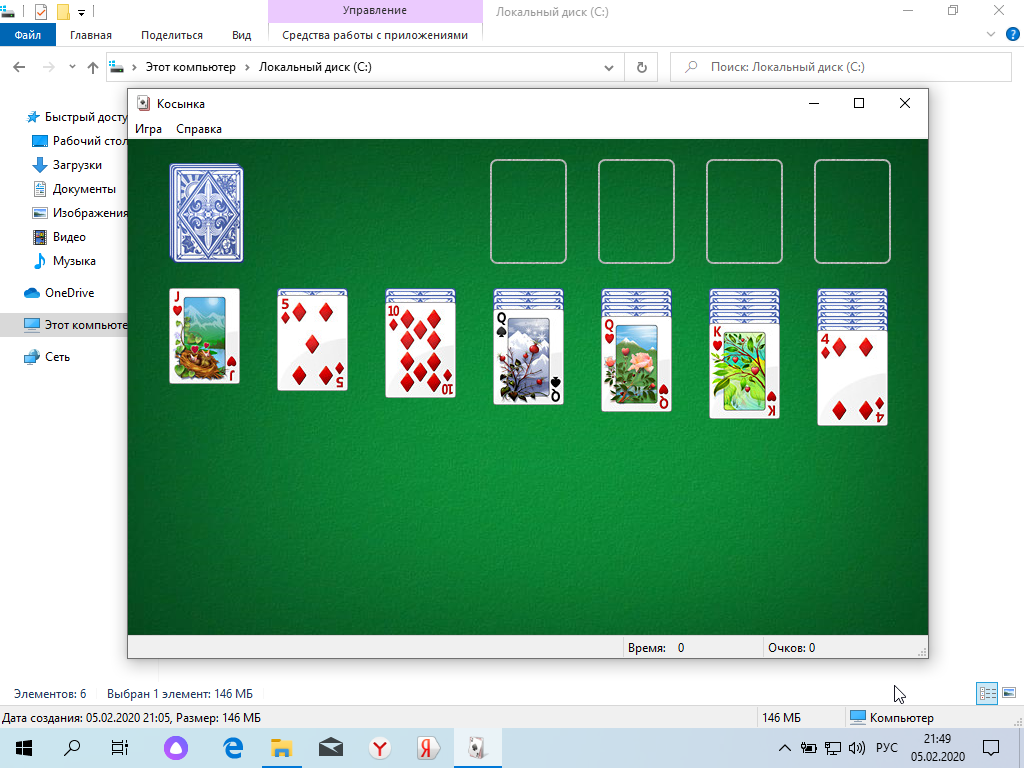Open Task View on the taskbar
Viewport: 1024px width, 768px height.
pyautogui.click(x=120, y=748)
